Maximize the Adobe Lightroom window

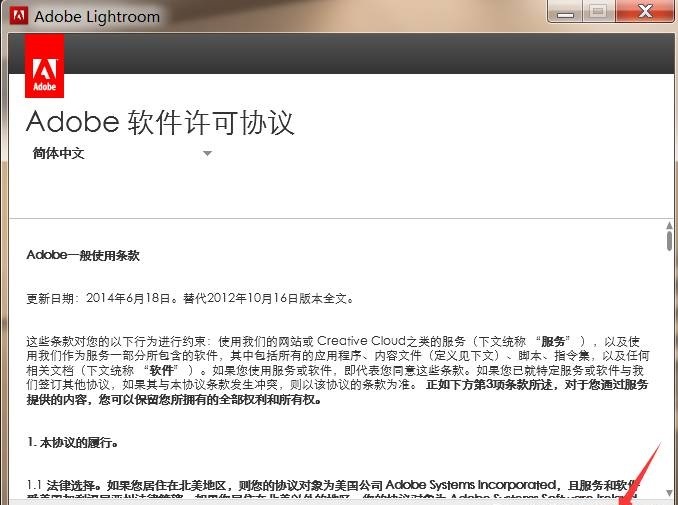tap(598, 12)
